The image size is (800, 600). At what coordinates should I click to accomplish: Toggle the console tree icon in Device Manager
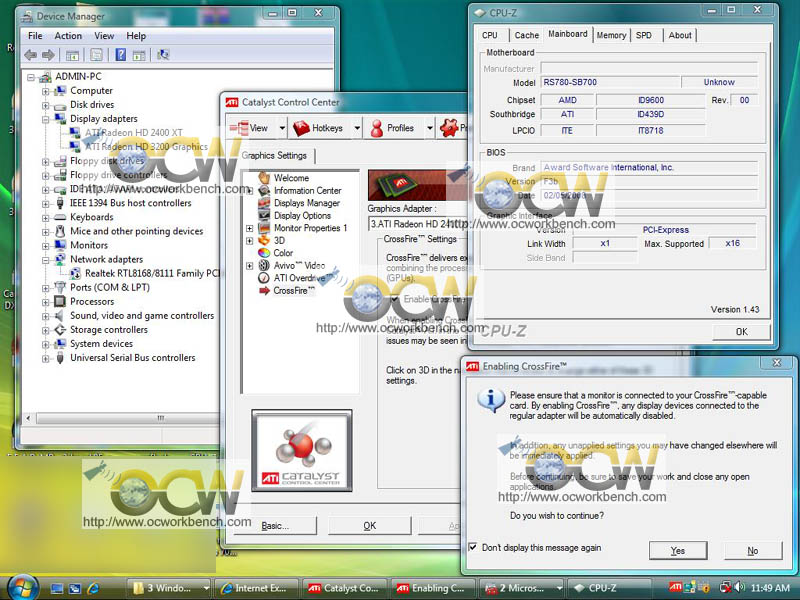[x=72, y=55]
